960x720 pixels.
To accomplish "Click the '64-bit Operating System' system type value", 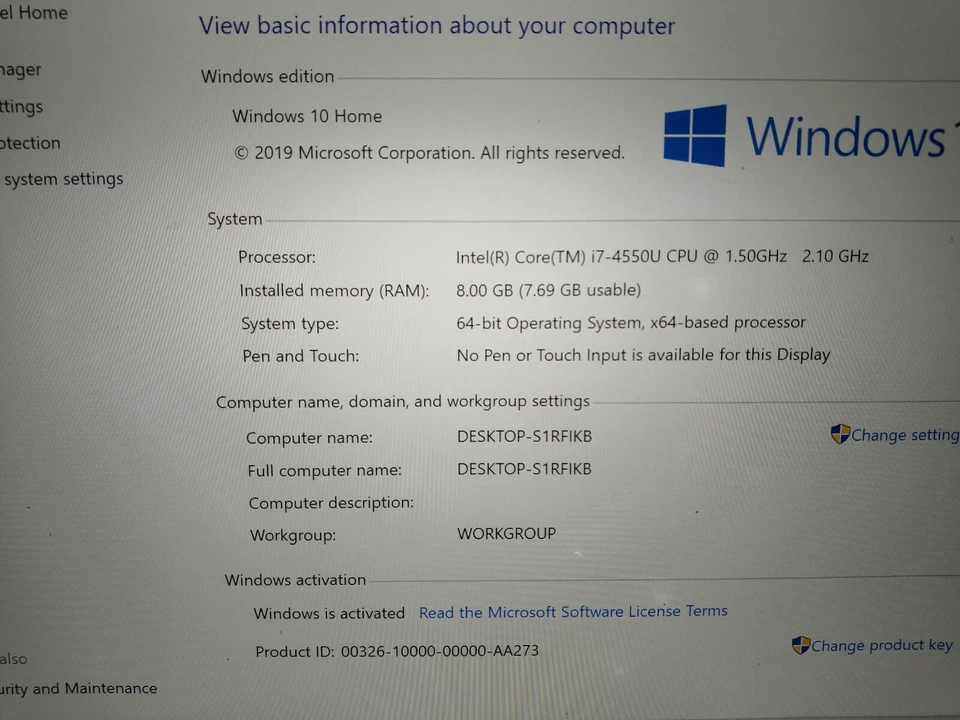I will point(631,323).
